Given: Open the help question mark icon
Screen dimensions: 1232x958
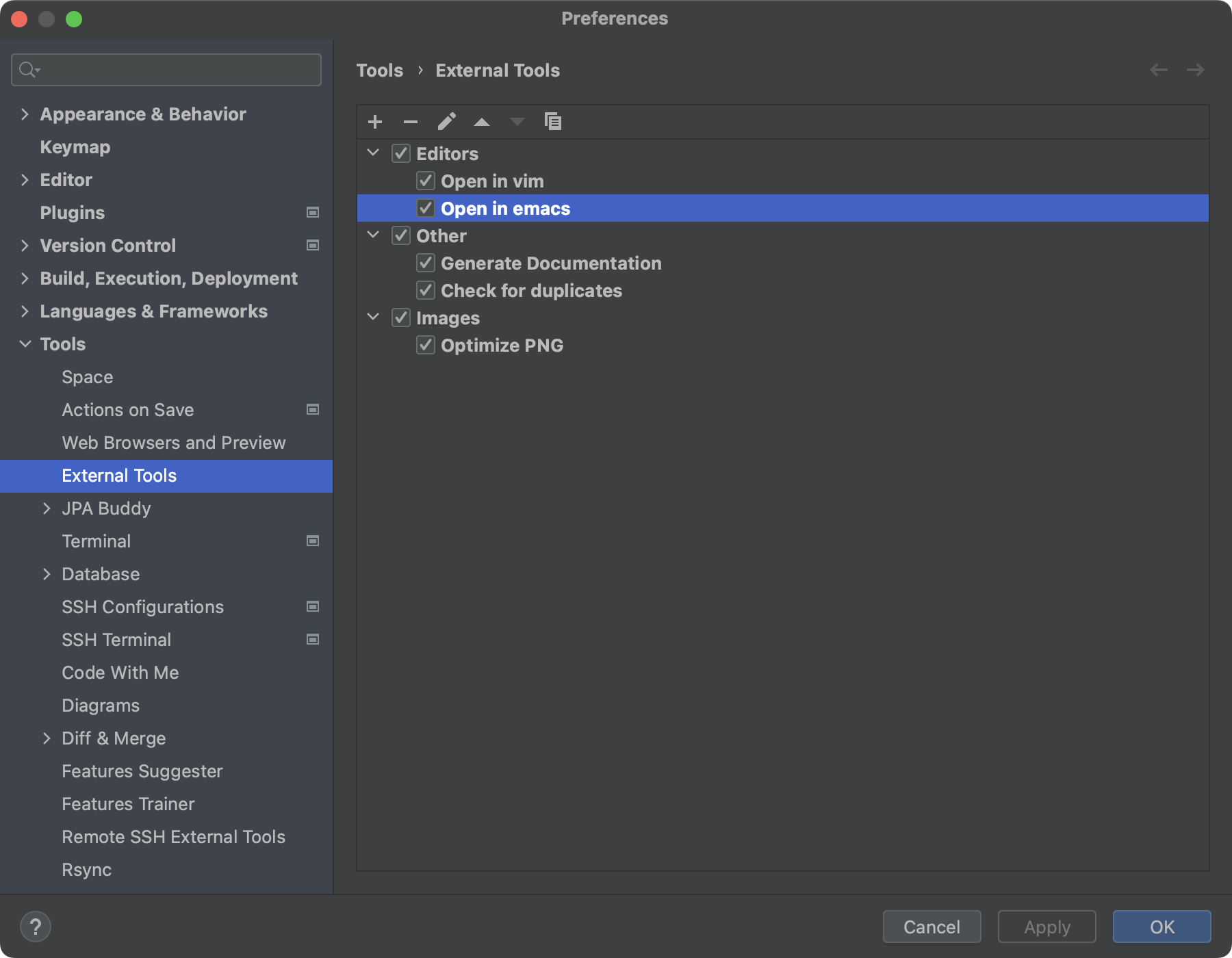Looking at the screenshot, I should pos(37,927).
